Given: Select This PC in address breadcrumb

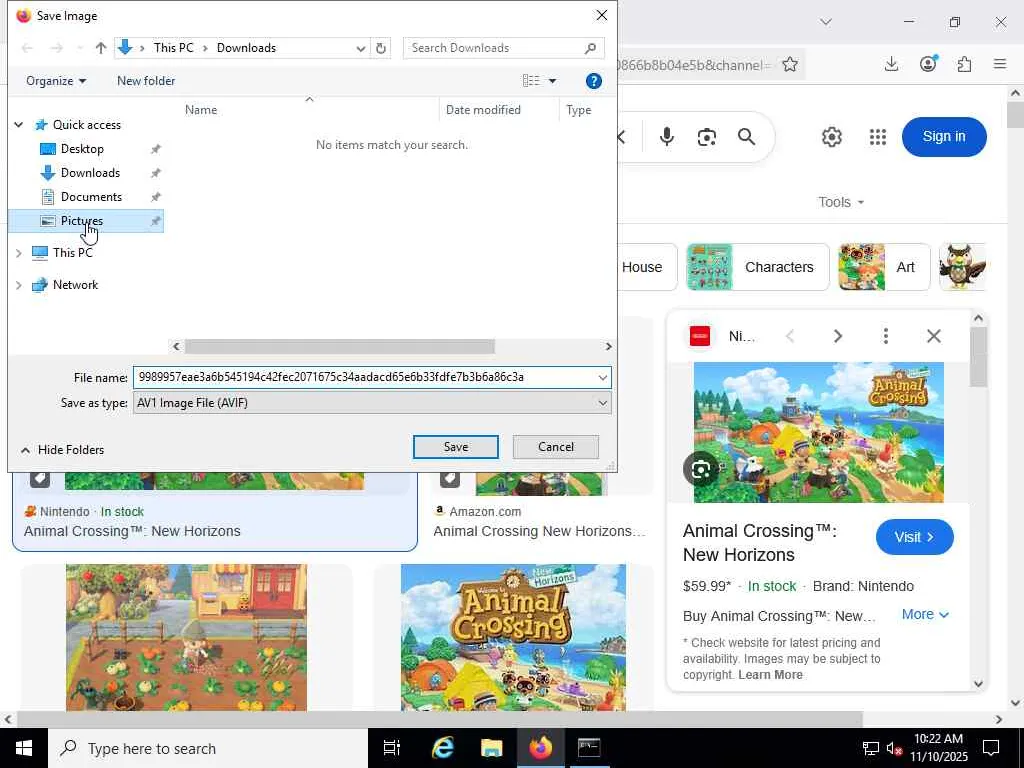Looking at the screenshot, I should point(174,48).
